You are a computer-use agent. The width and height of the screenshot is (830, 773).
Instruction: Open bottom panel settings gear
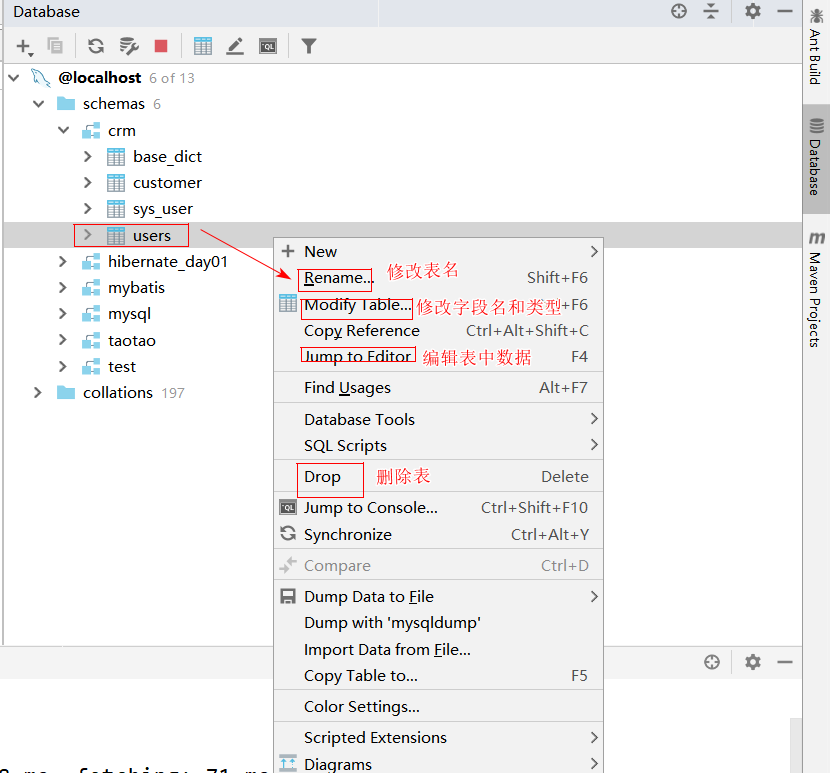point(752,662)
